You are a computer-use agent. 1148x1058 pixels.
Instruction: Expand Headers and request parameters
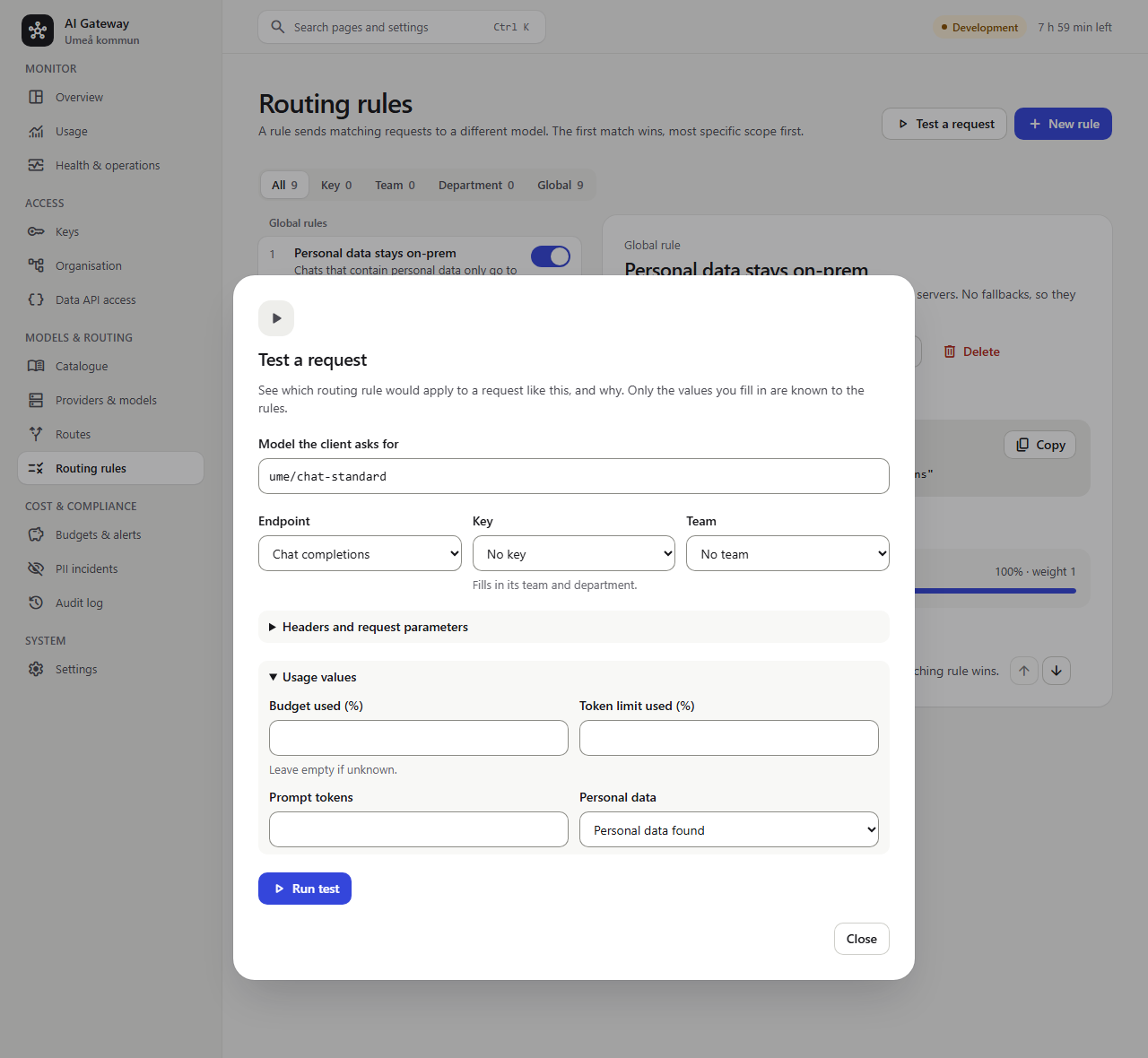click(x=574, y=627)
